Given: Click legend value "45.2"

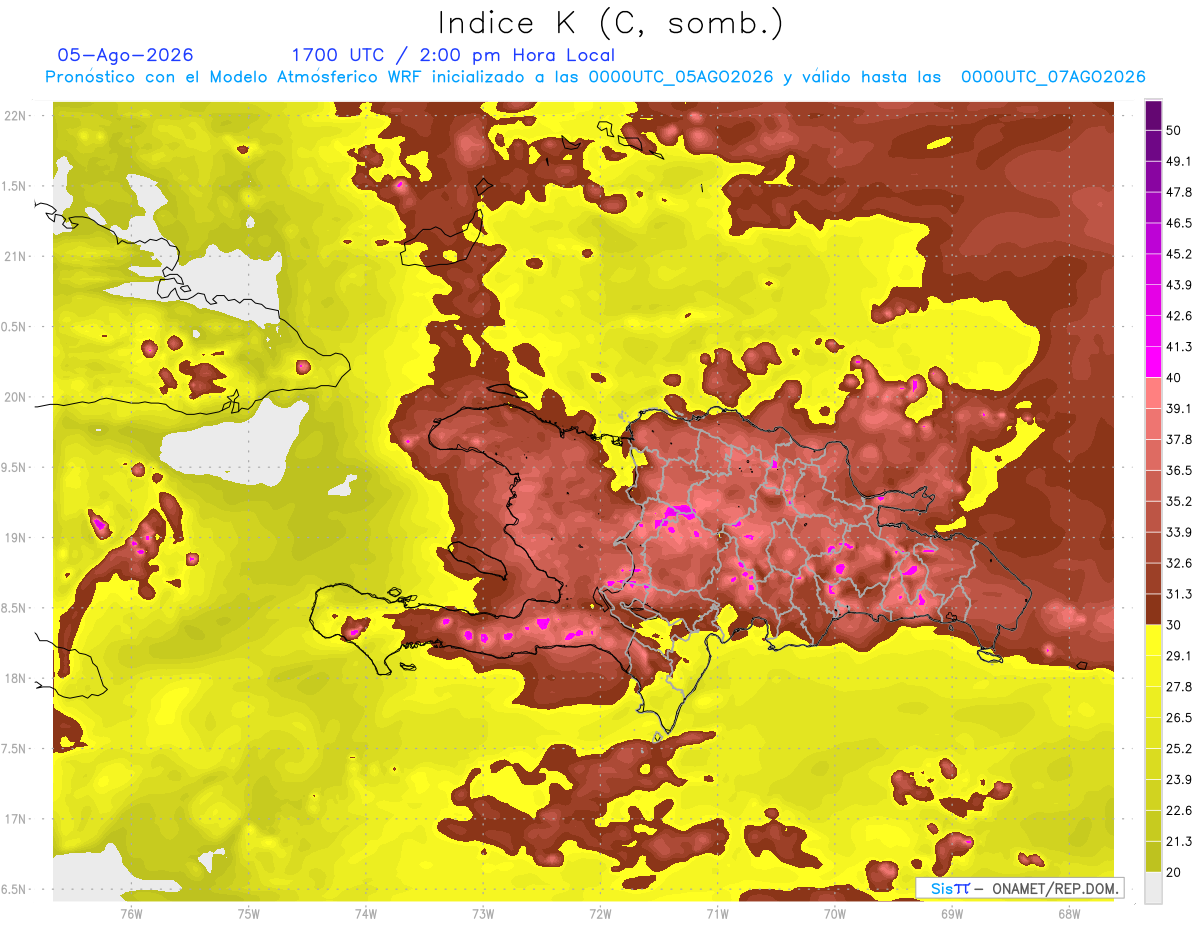Looking at the screenshot, I should point(1178,254).
